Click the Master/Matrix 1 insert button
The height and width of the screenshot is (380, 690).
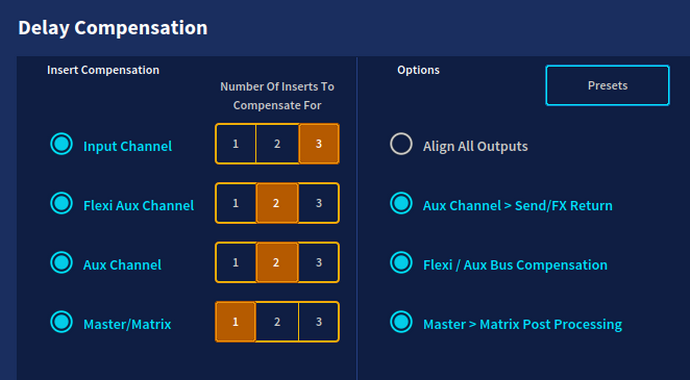(235, 322)
